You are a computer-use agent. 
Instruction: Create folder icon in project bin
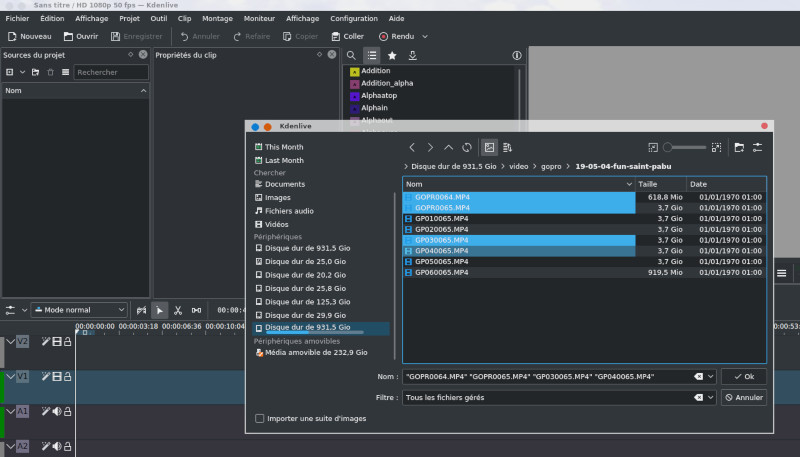(36, 72)
